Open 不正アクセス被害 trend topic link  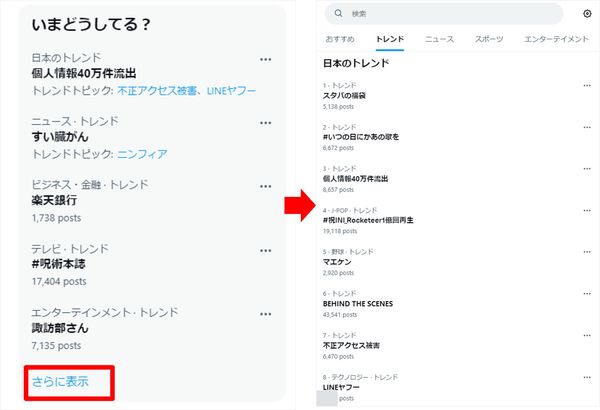point(157,91)
